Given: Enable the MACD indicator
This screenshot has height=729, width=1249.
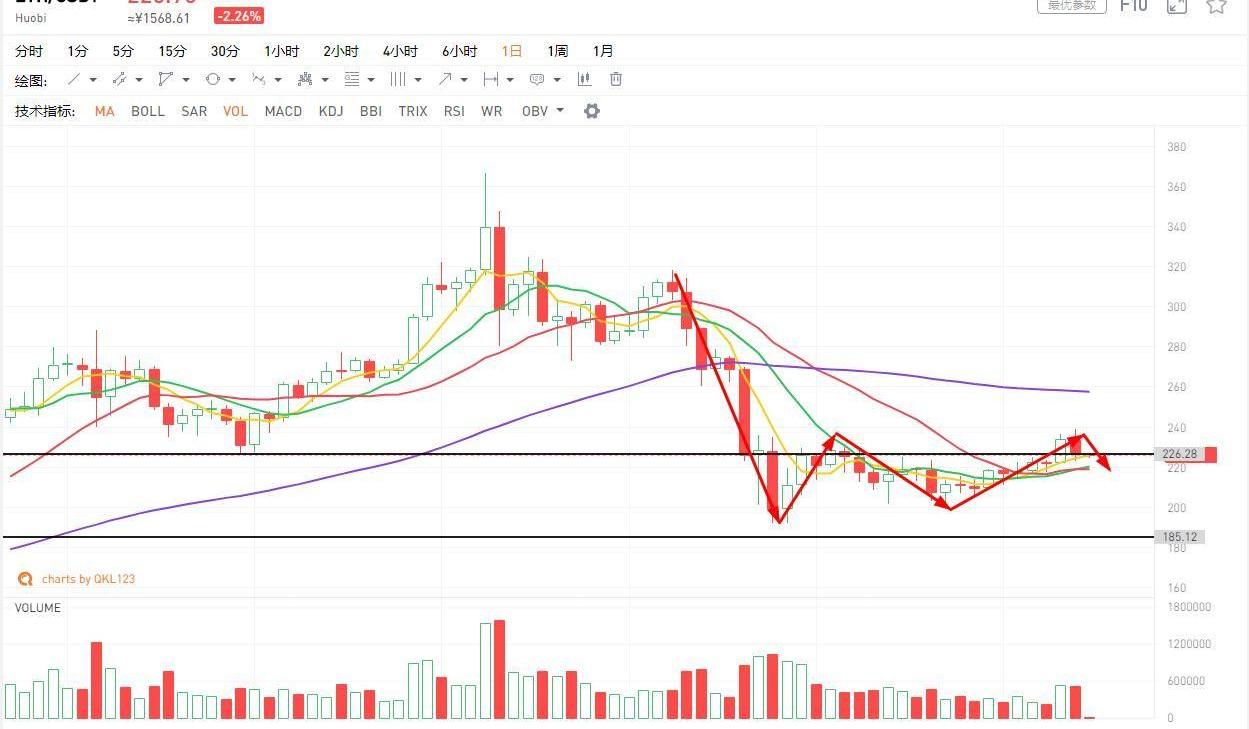Looking at the screenshot, I should coord(283,111).
